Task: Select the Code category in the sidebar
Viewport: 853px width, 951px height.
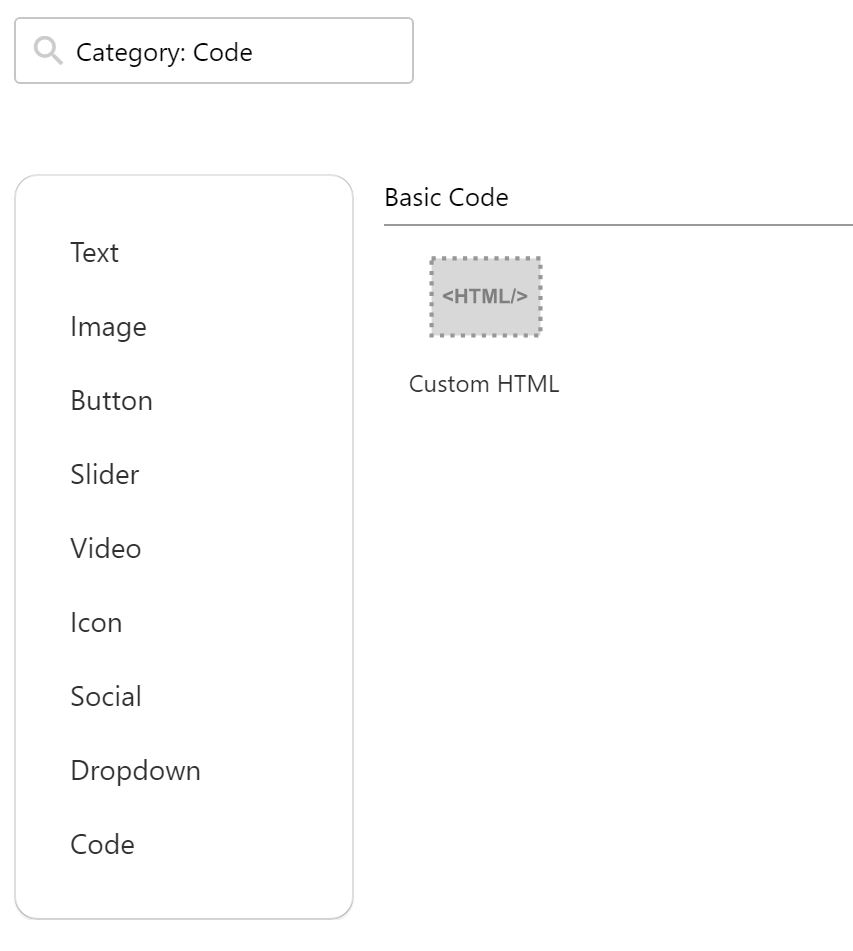Action: pos(103,845)
